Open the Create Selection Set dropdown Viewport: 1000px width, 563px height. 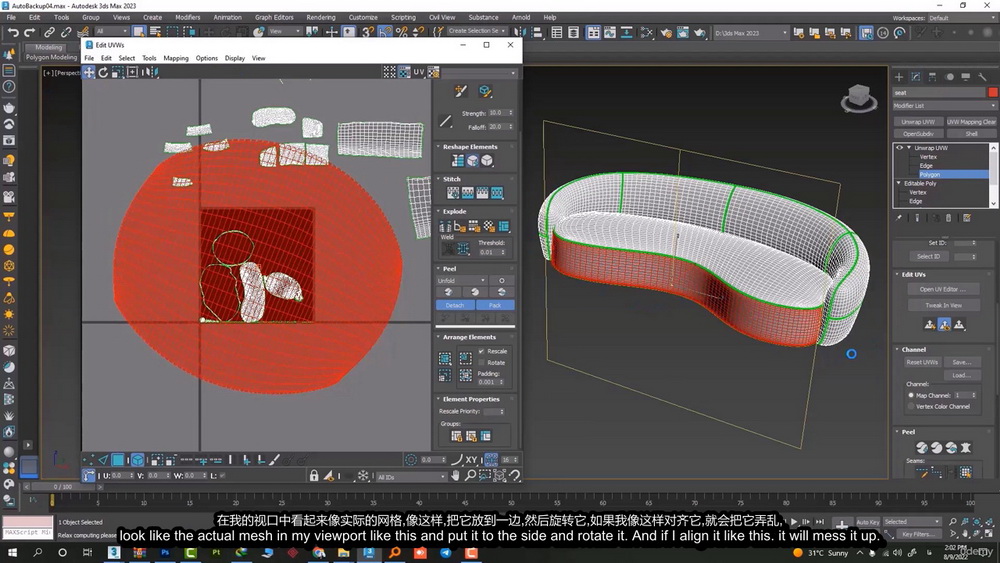tap(476, 31)
